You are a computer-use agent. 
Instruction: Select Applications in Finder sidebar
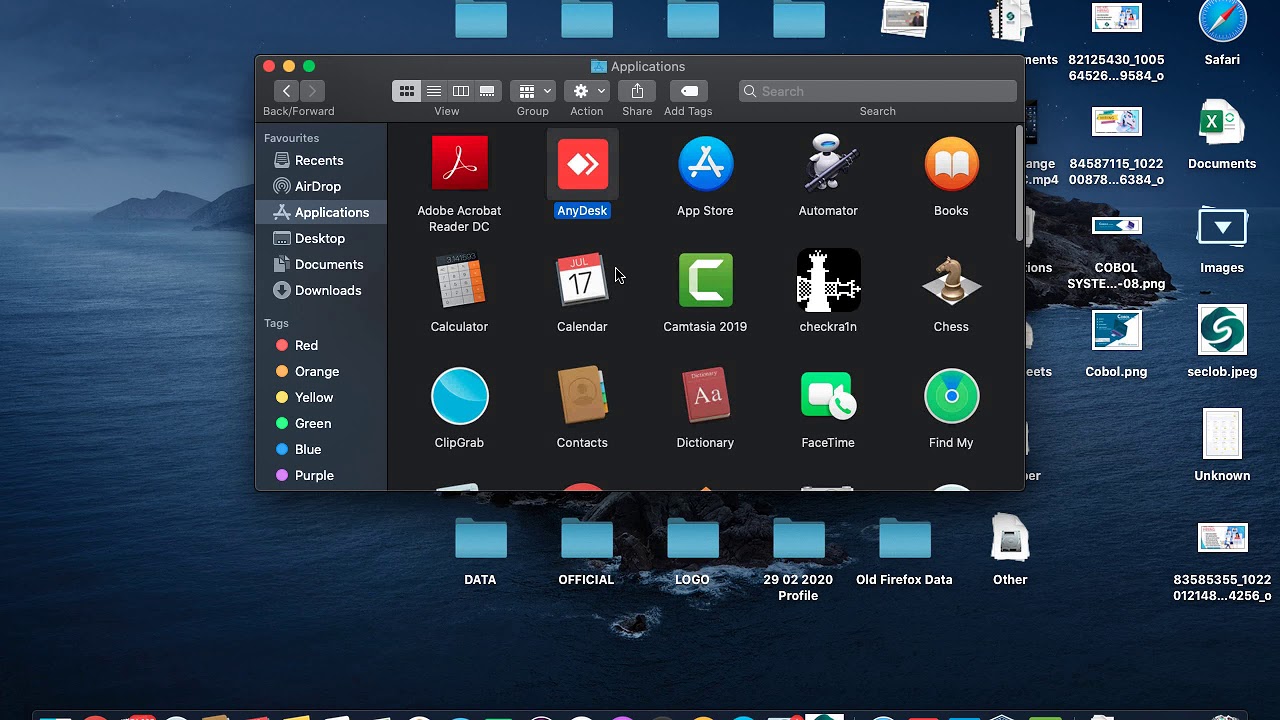321,212
